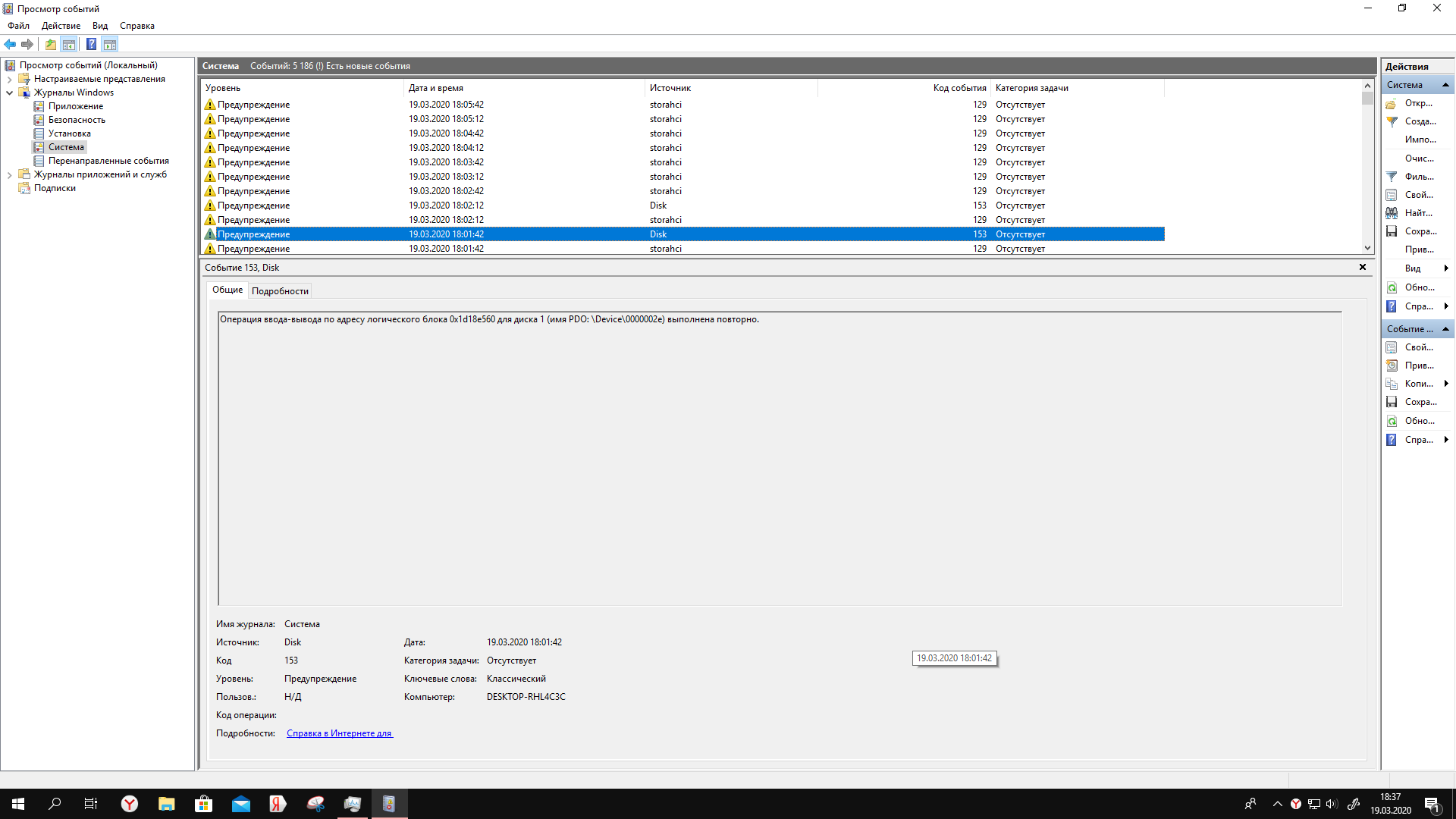The width and height of the screenshot is (1456, 819).
Task: Open Microsoft Store from the taskbar
Action: click(204, 804)
